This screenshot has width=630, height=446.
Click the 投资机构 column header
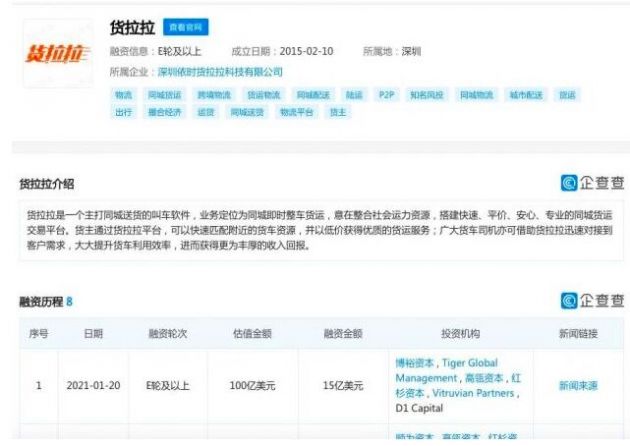pyautogui.click(x=460, y=333)
